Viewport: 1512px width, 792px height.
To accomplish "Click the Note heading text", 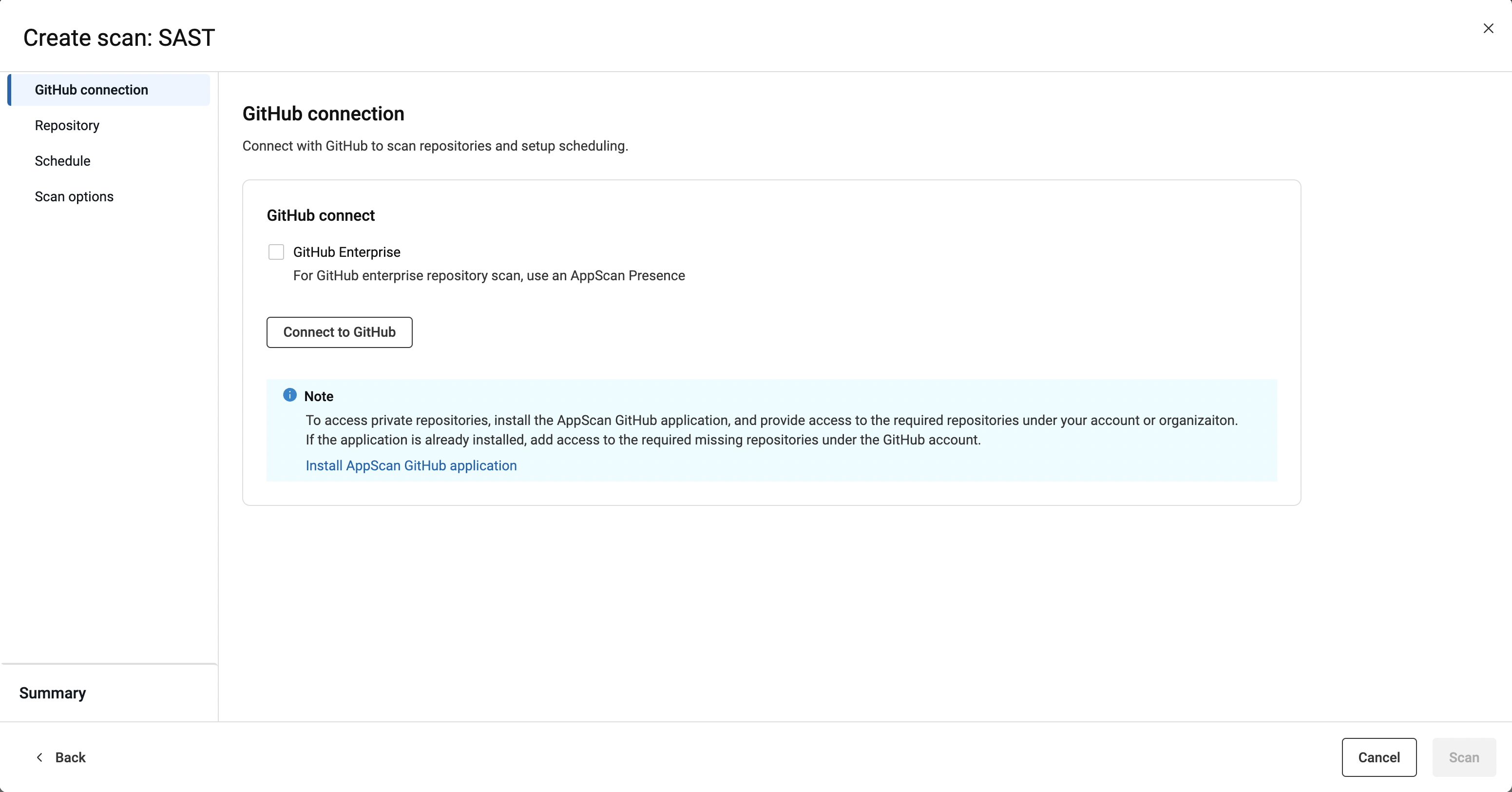I will pyautogui.click(x=319, y=396).
